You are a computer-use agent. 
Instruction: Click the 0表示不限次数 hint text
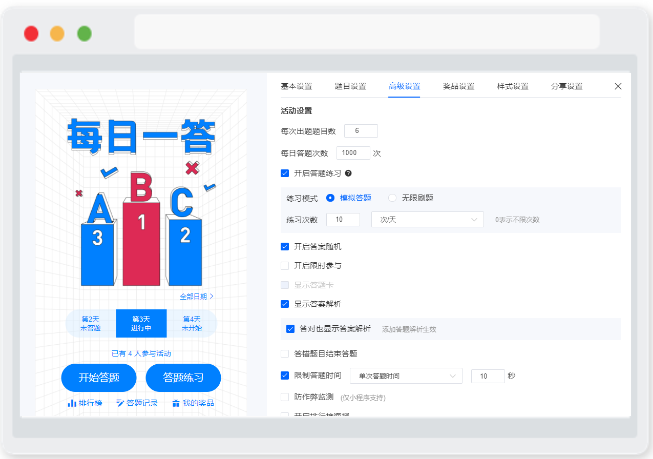coord(517,220)
